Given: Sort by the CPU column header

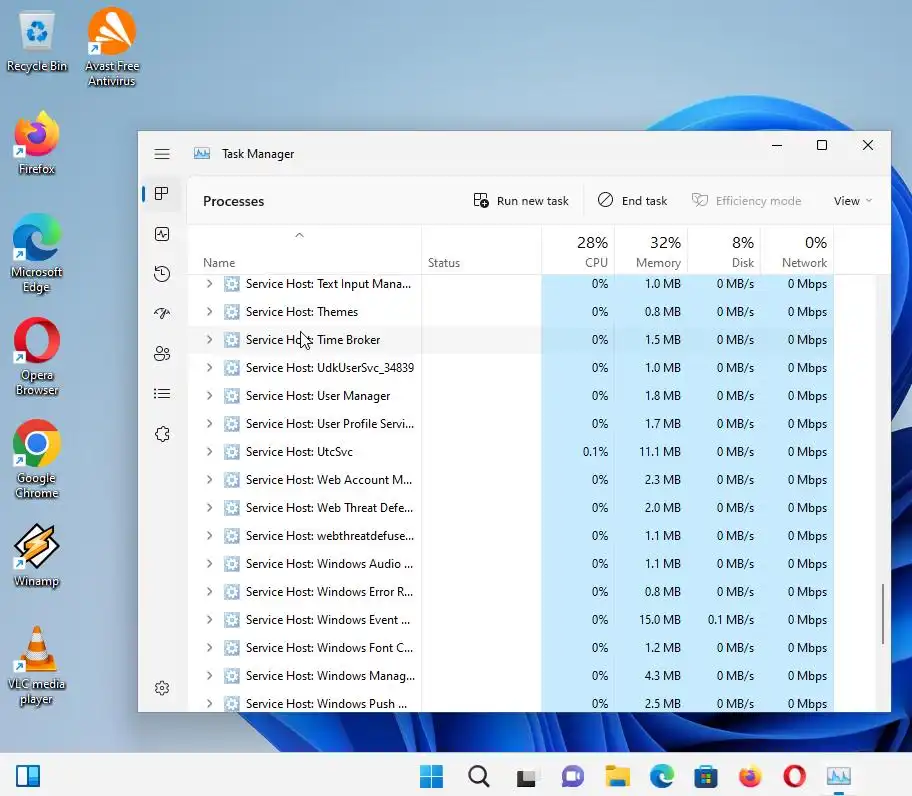Looking at the screenshot, I should [578, 250].
